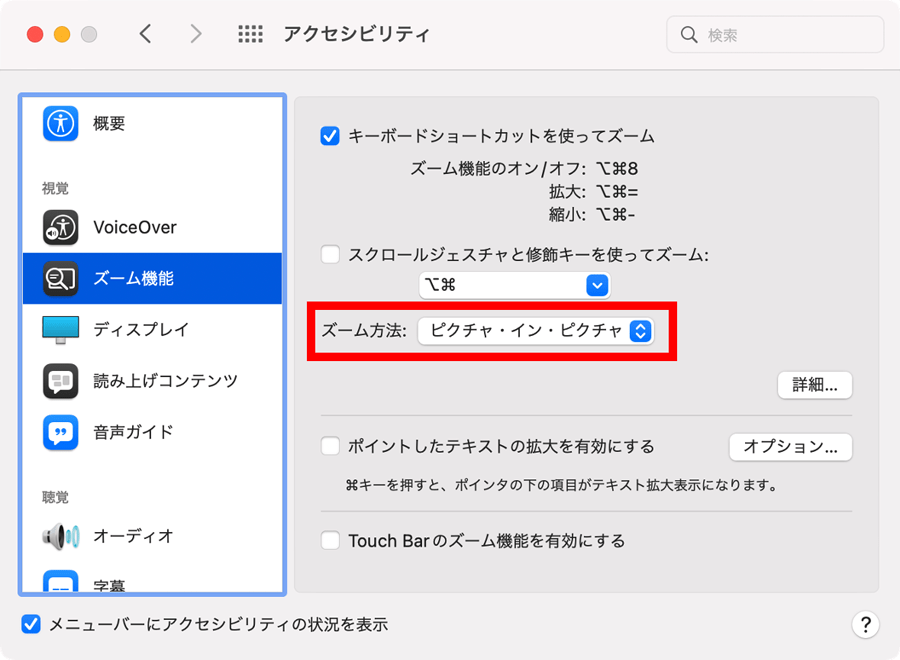Go forward with the right chevron
The width and height of the screenshot is (900, 660).
tap(196, 34)
